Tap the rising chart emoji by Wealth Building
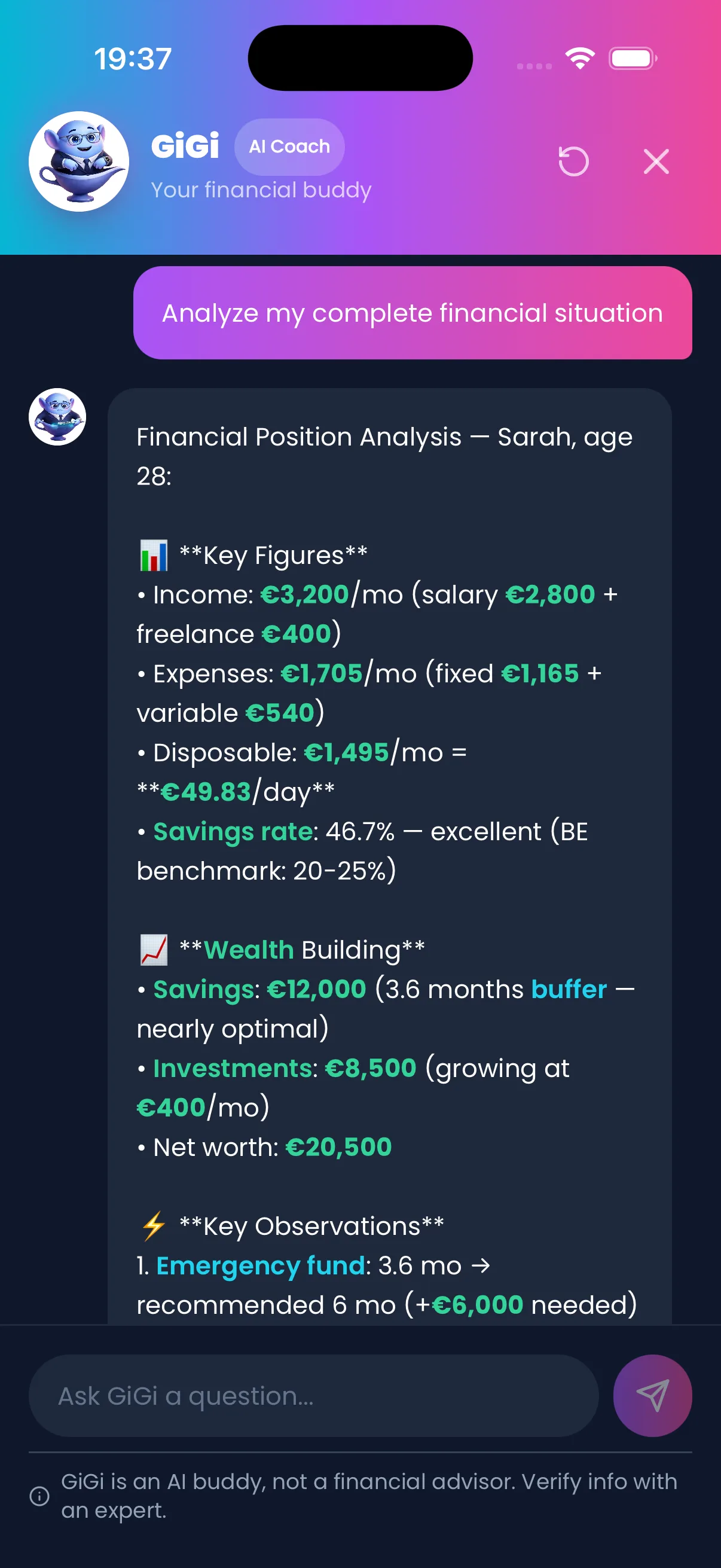 (x=153, y=950)
